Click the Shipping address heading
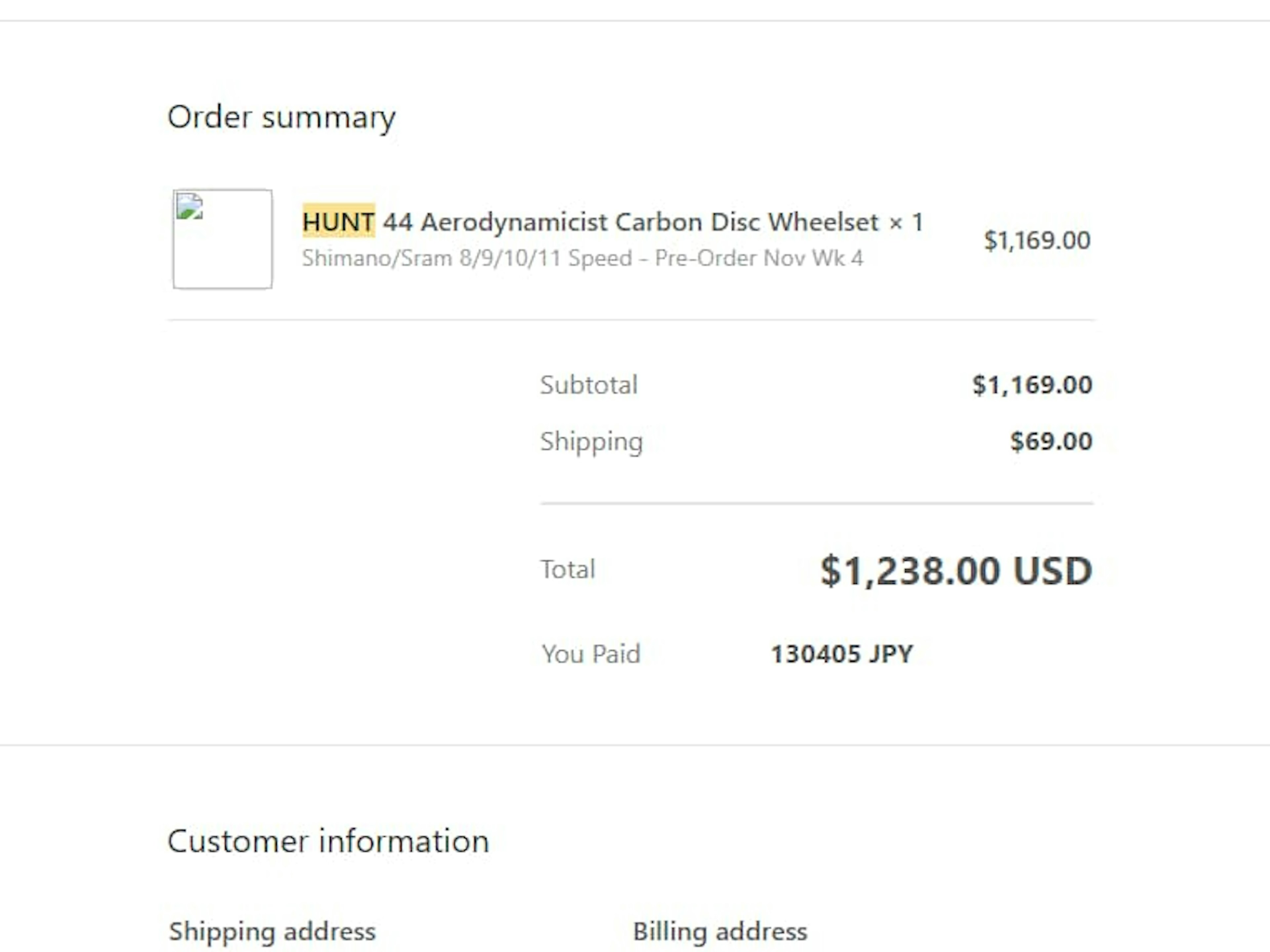The image size is (1270, 952). point(272,932)
